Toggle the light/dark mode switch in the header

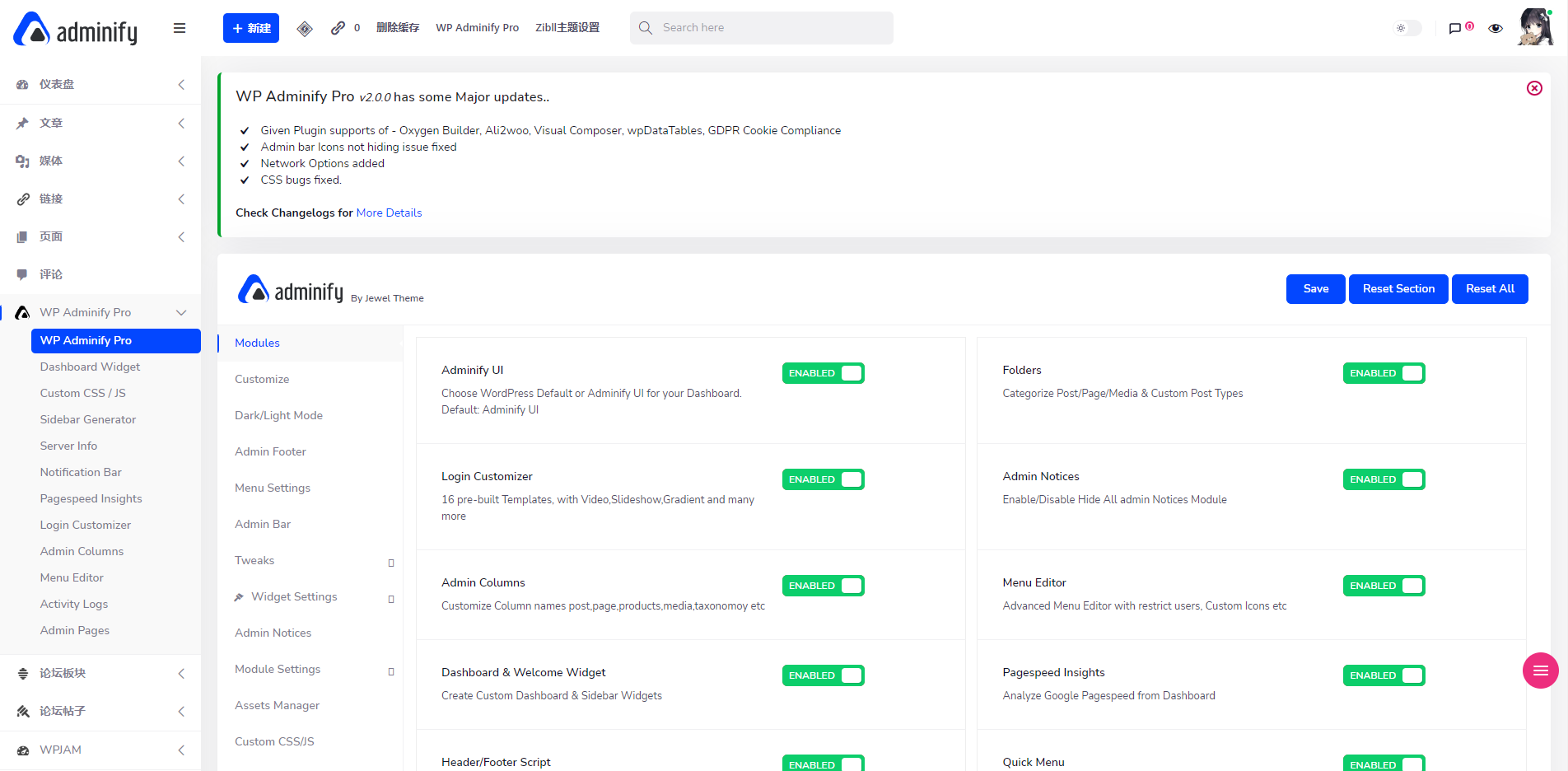coord(1407,28)
